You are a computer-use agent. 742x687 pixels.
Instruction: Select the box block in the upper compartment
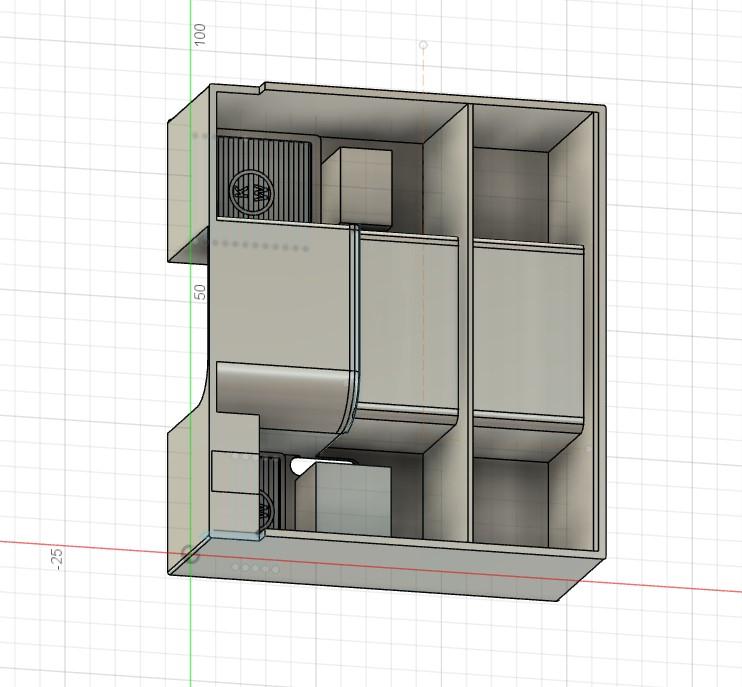tap(356, 187)
